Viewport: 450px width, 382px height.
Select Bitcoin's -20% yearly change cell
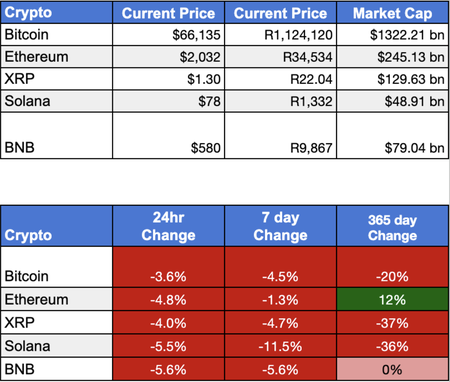pos(392,267)
